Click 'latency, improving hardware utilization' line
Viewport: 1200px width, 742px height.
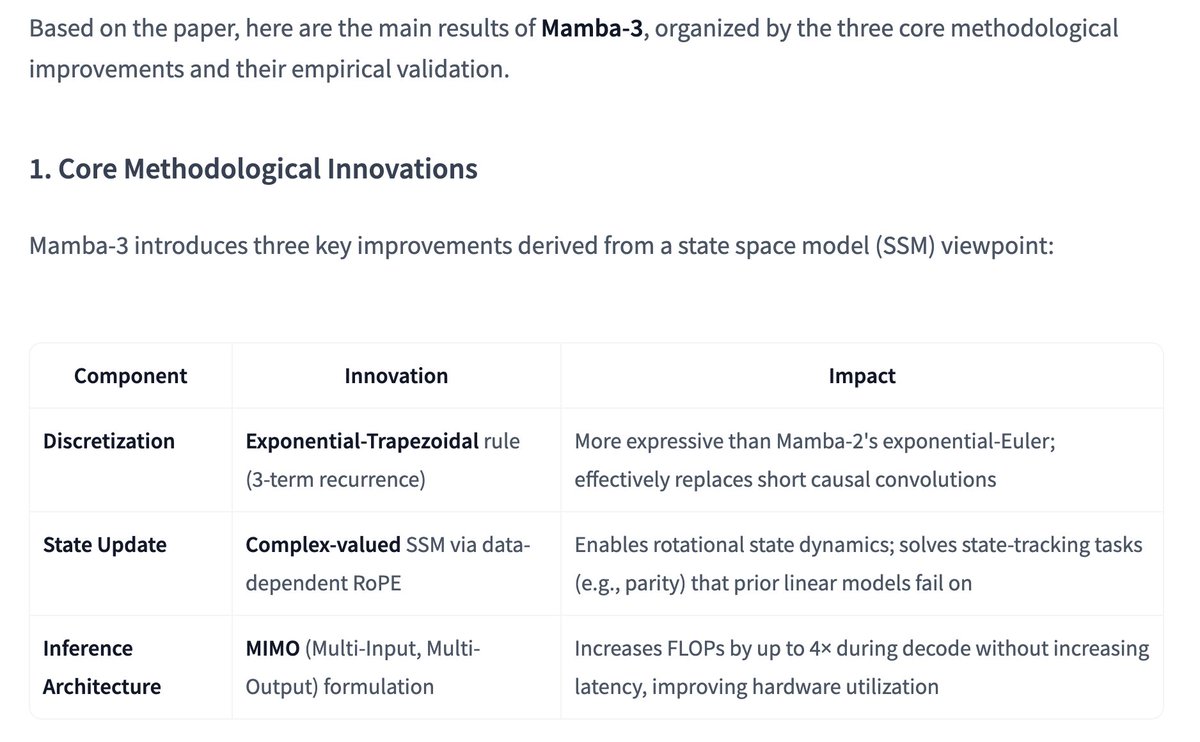[x=756, y=687]
